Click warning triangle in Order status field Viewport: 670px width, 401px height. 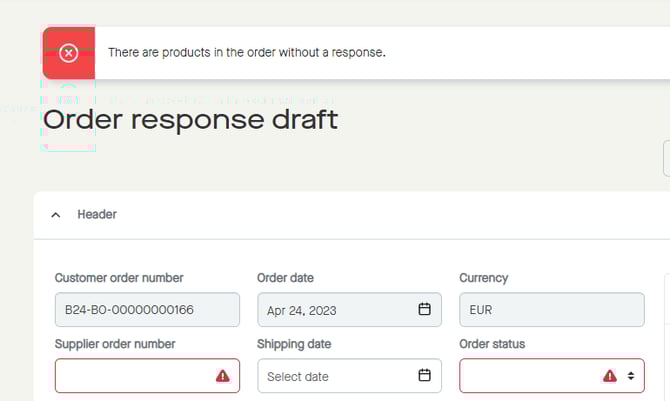(609, 376)
